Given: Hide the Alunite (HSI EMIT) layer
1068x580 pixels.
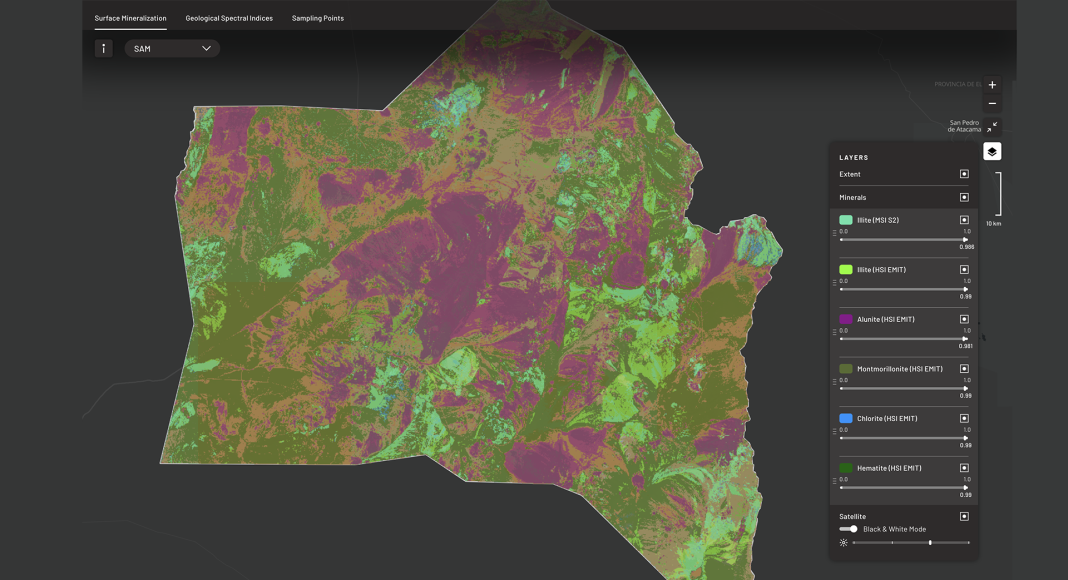Looking at the screenshot, I should (x=964, y=319).
